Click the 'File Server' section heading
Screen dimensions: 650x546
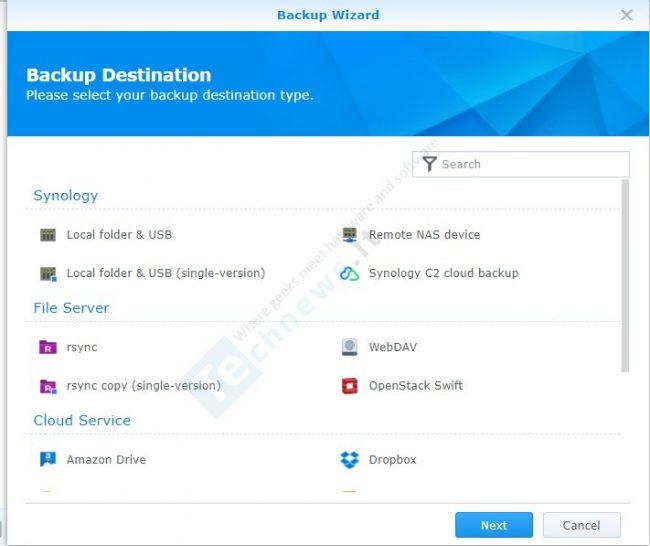coord(71,308)
